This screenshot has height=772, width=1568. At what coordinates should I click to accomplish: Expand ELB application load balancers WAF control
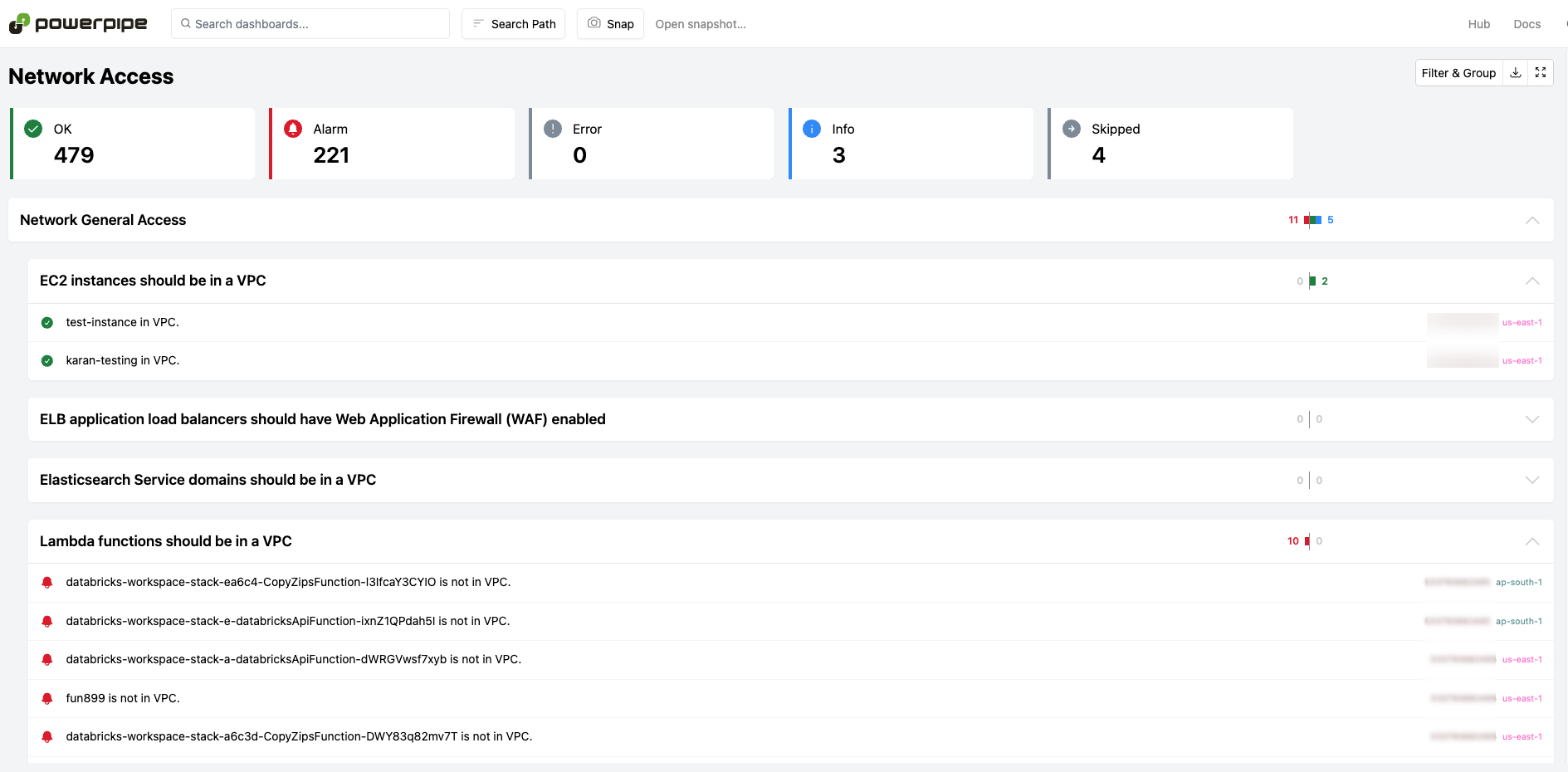[x=1532, y=419]
